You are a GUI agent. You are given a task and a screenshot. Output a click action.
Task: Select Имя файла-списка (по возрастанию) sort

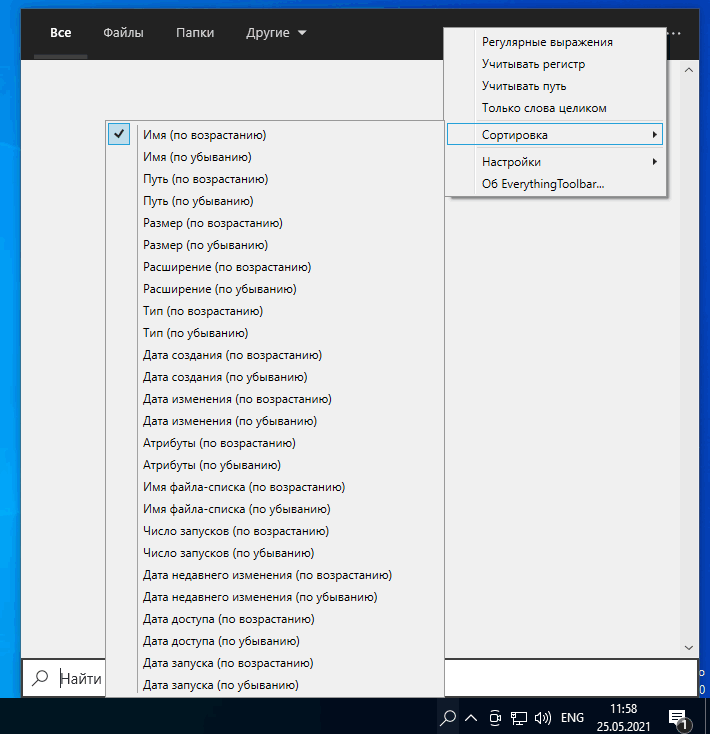(x=275, y=487)
